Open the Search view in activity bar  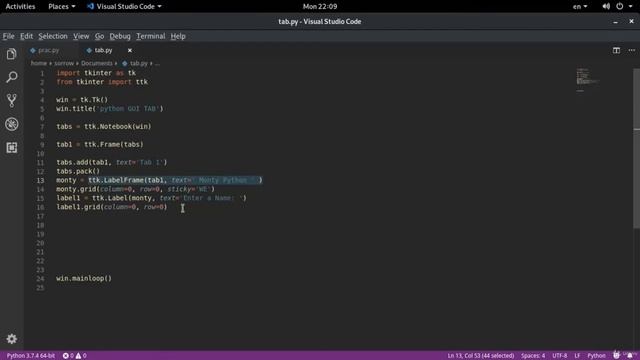click(x=11, y=77)
